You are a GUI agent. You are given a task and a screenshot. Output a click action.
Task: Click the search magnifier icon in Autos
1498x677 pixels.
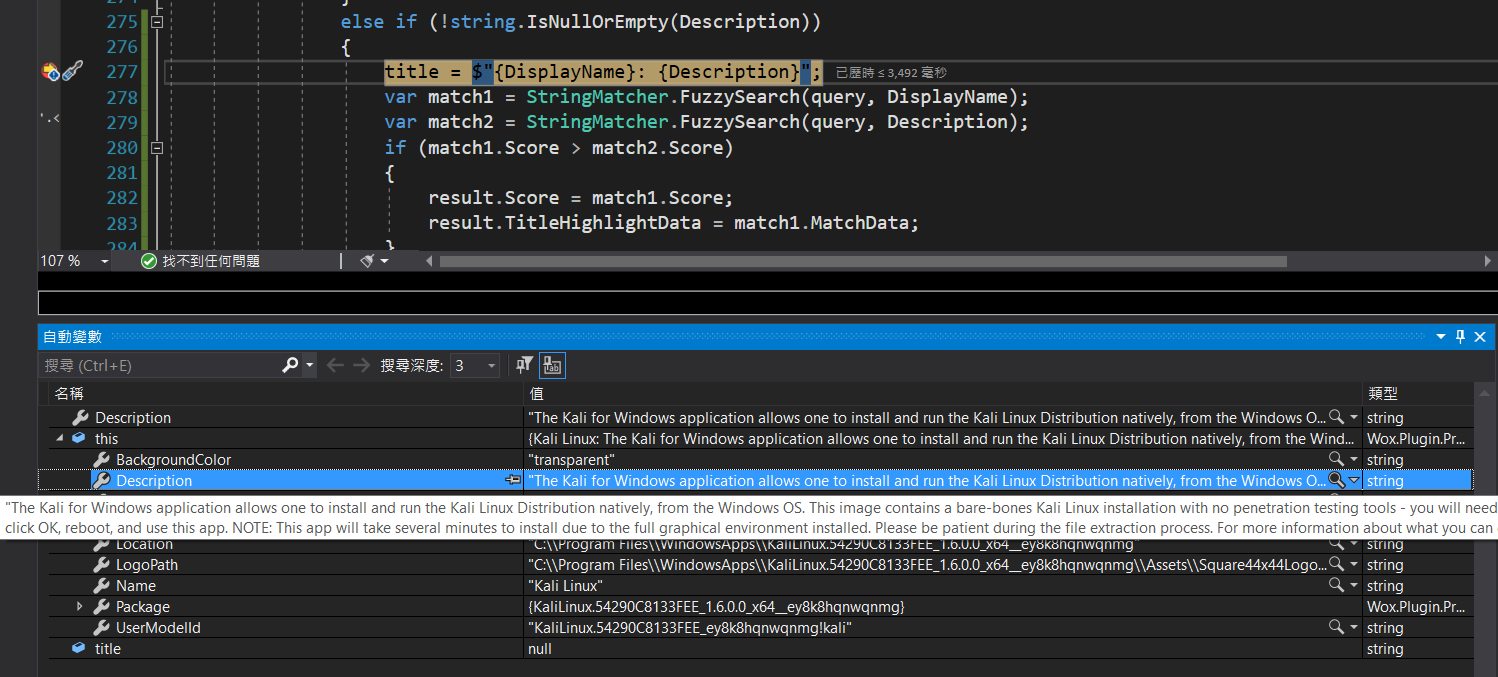[290, 366]
